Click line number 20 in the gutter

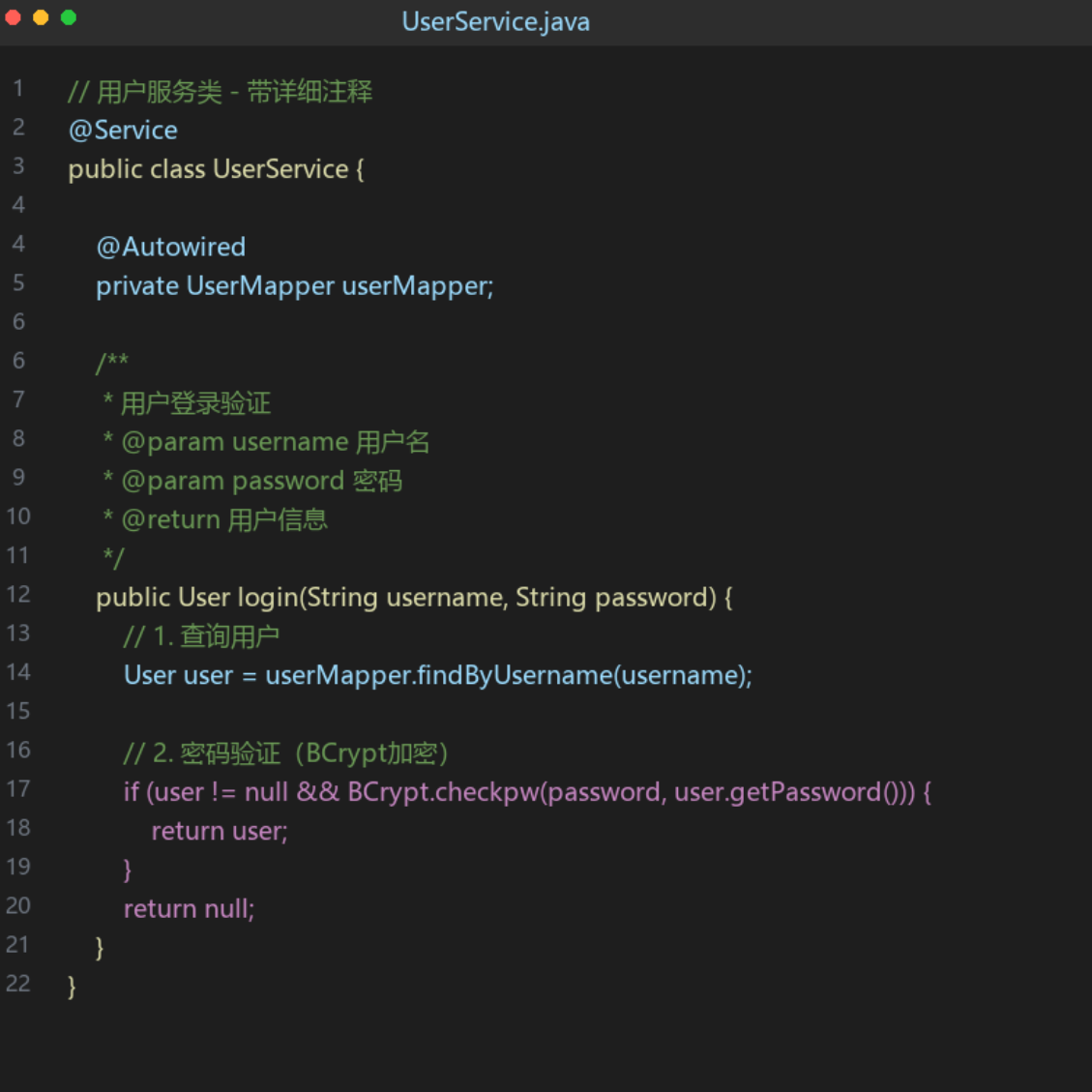point(18,905)
